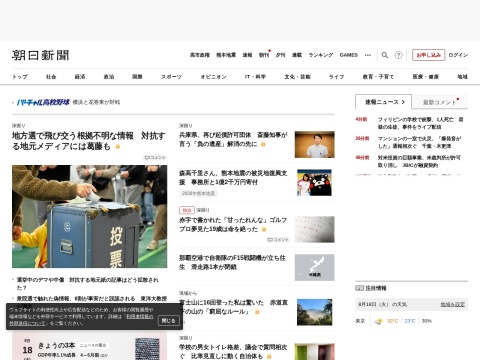Viewport: 480px width, 360px height.
Task: Click the バーチャル高校野球 logo banner
Action: (43, 102)
